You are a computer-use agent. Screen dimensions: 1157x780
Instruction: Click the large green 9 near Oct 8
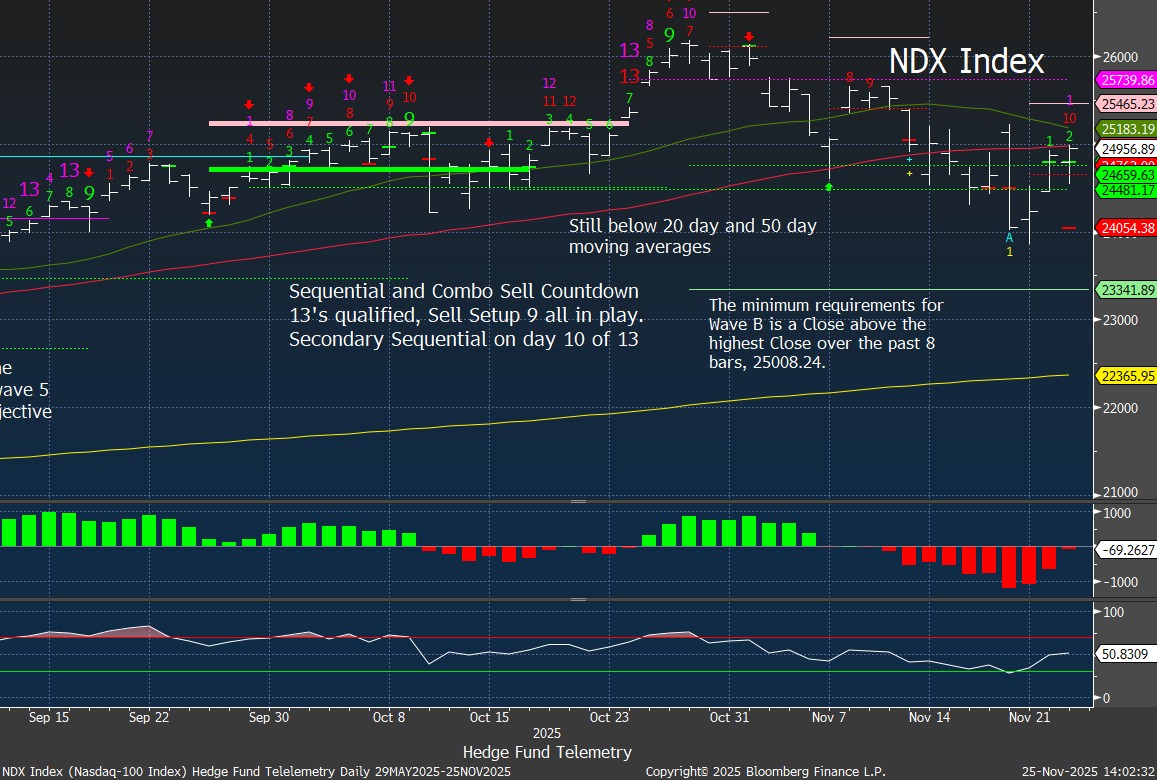click(x=409, y=119)
